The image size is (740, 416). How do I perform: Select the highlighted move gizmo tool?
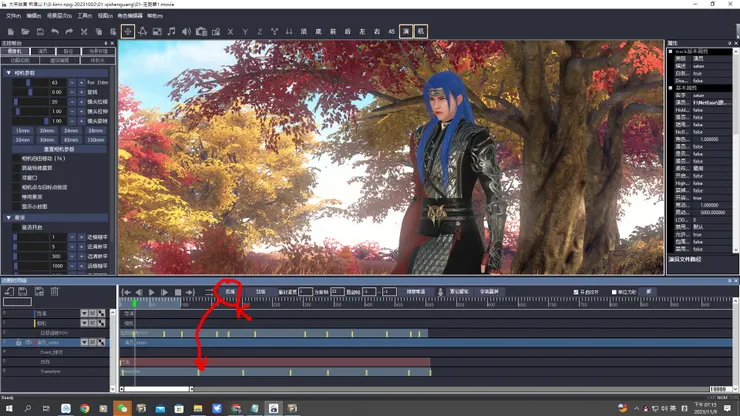127,32
